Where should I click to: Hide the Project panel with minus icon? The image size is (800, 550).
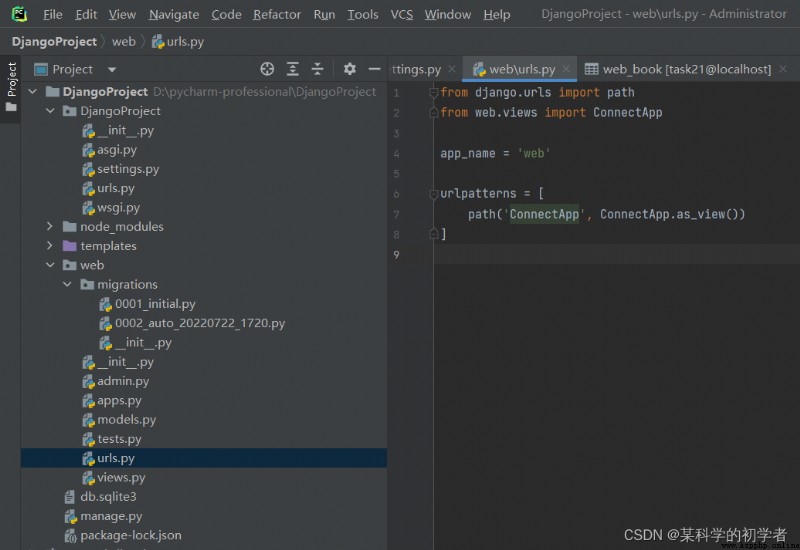(374, 69)
